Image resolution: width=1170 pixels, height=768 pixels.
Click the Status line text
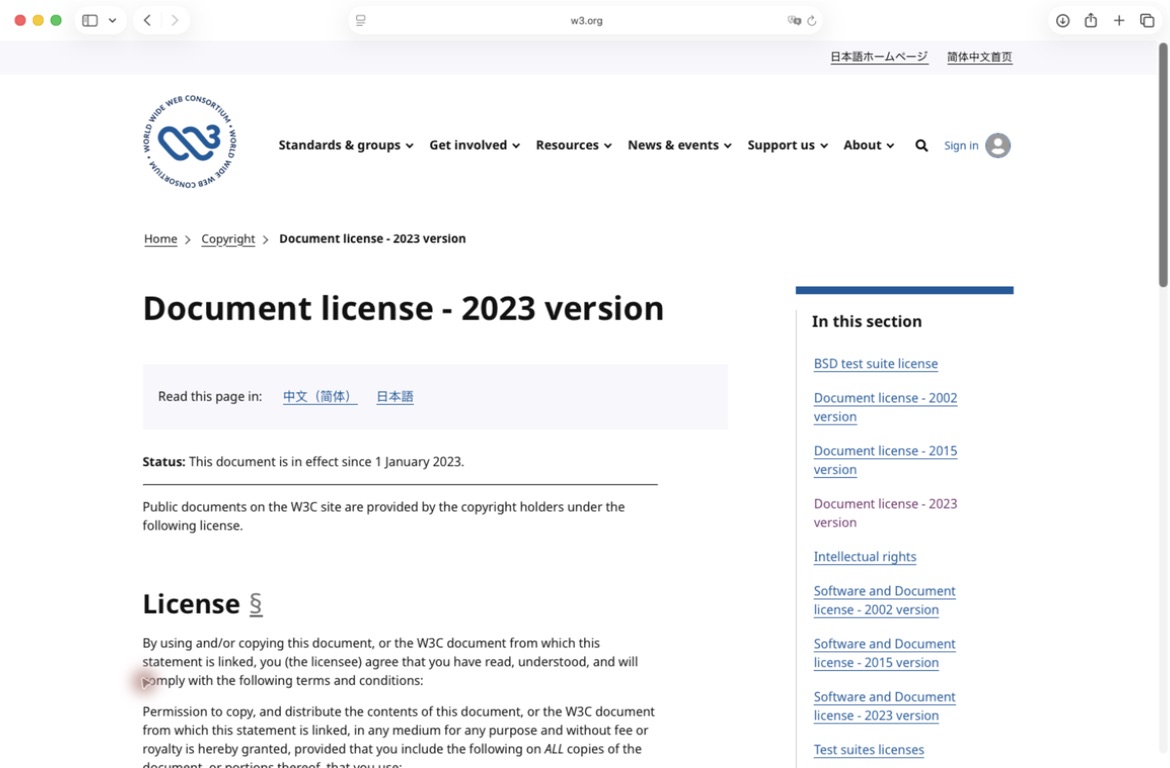pyautogui.click(x=303, y=462)
